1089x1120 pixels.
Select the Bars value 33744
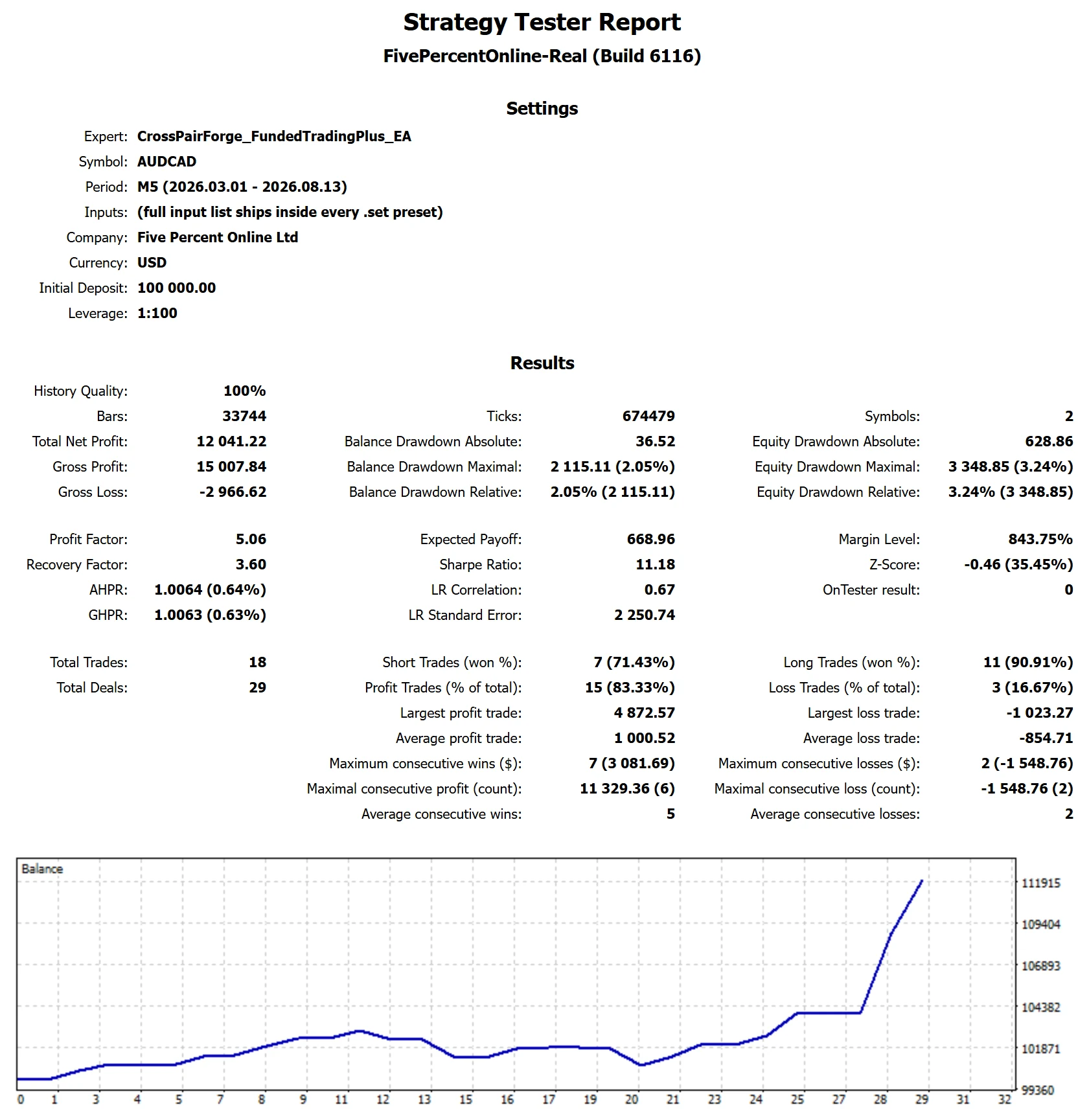244,417
